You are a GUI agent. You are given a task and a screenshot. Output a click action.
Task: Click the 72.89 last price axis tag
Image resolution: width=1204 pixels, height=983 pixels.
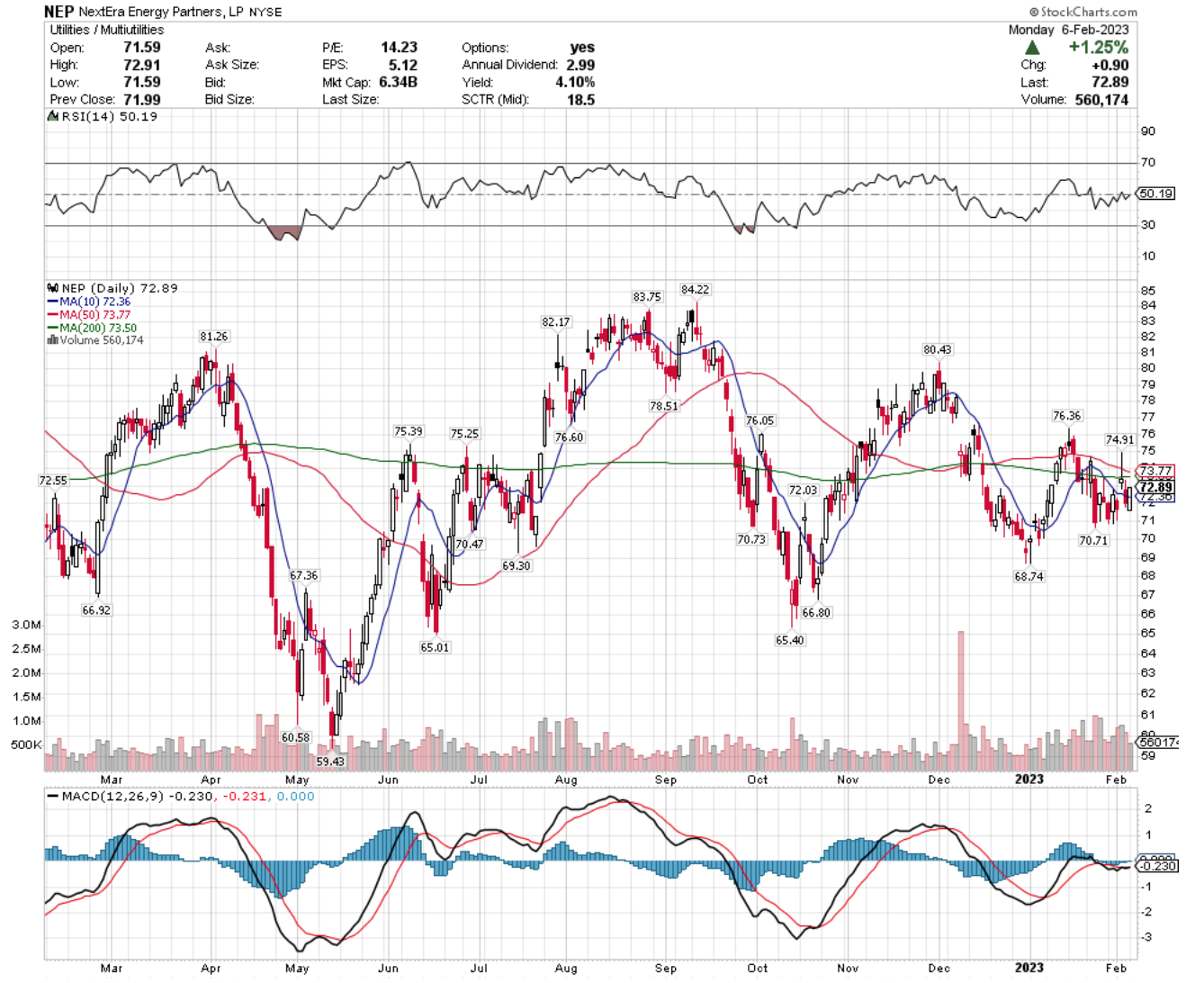click(1156, 487)
